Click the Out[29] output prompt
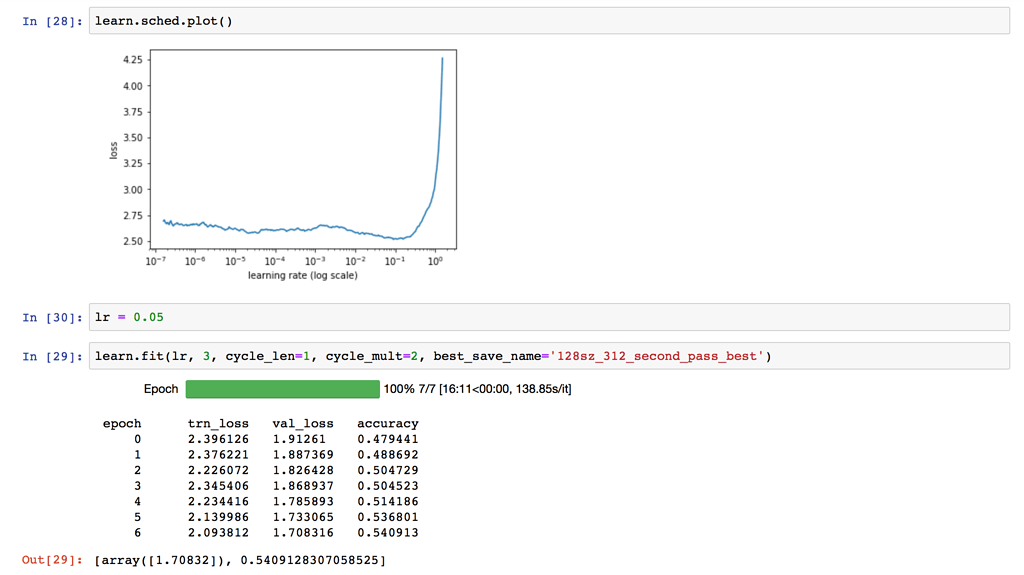The width and height of the screenshot is (1024, 575). pyautogui.click(x=53, y=559)
